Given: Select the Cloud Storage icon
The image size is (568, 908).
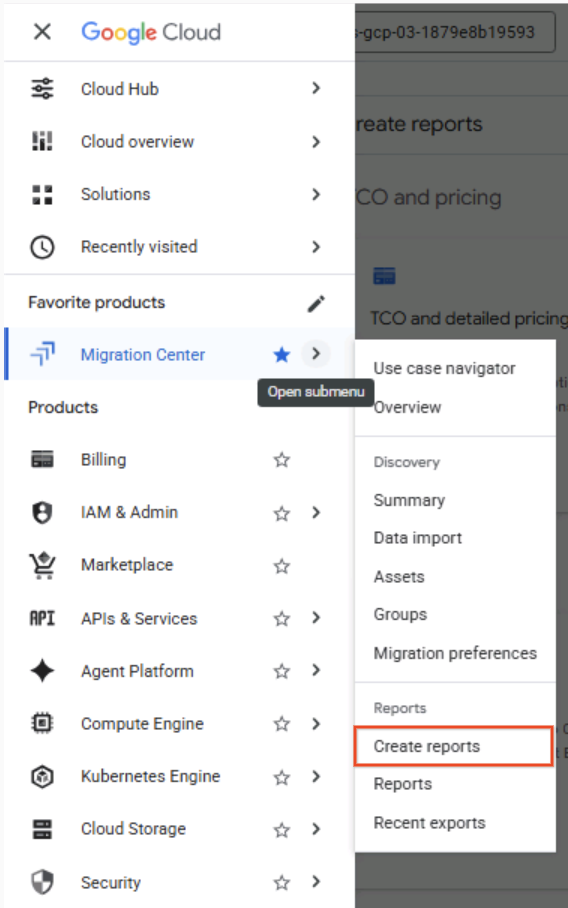Looking at the screenshot, I should point(42,829).
